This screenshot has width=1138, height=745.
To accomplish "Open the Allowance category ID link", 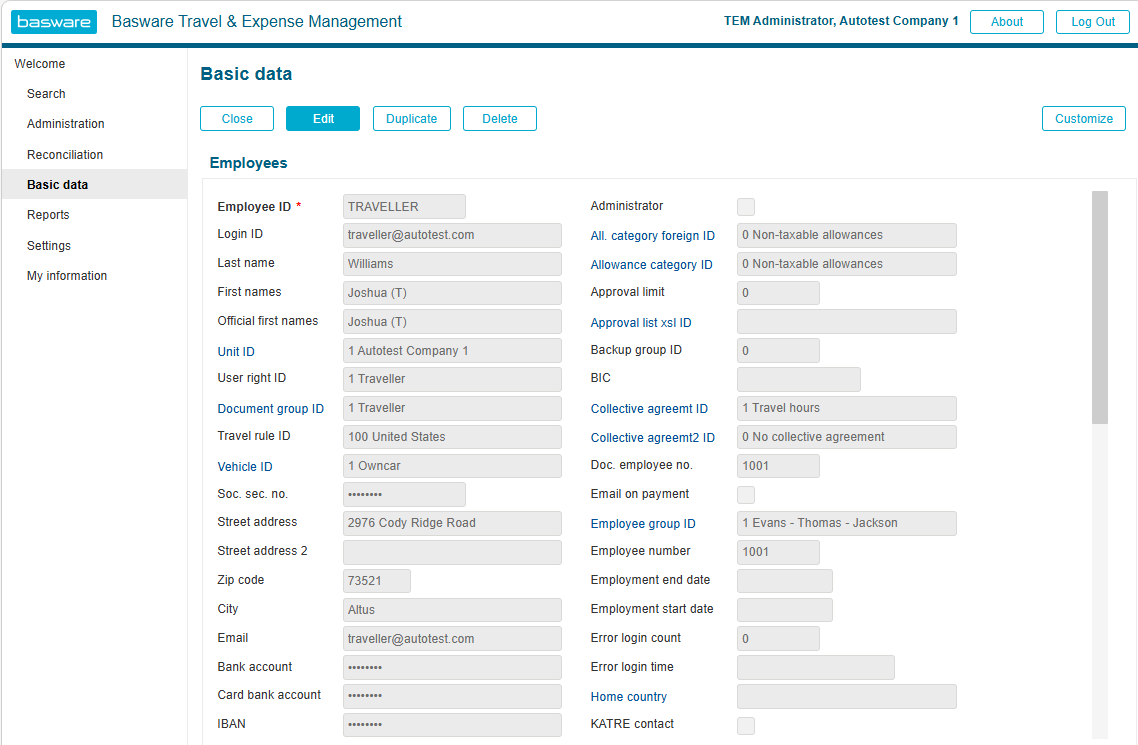I will tap(651, 265).
